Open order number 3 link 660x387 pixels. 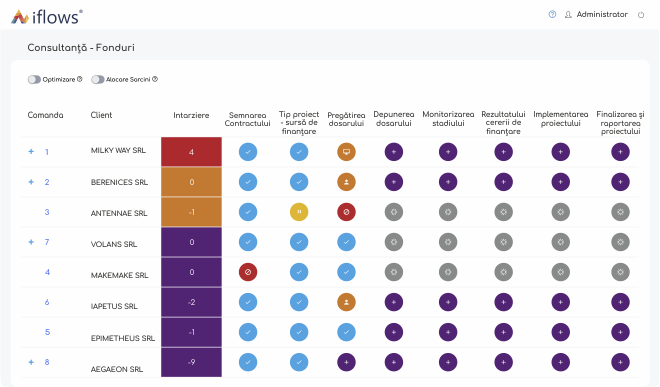(x=47, y=212)
